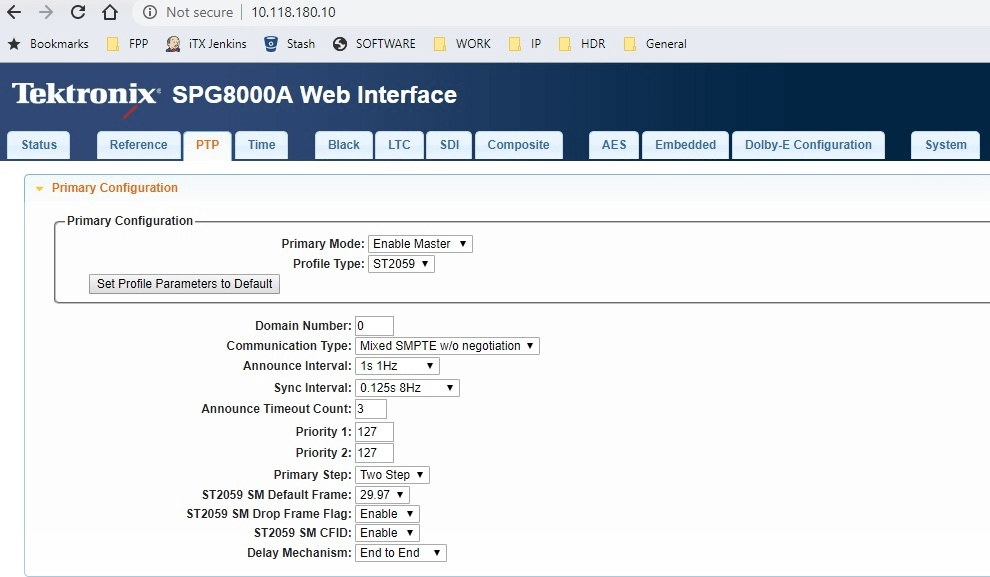Open the iTX Jenkins bookmark

(x=206, y=44)
